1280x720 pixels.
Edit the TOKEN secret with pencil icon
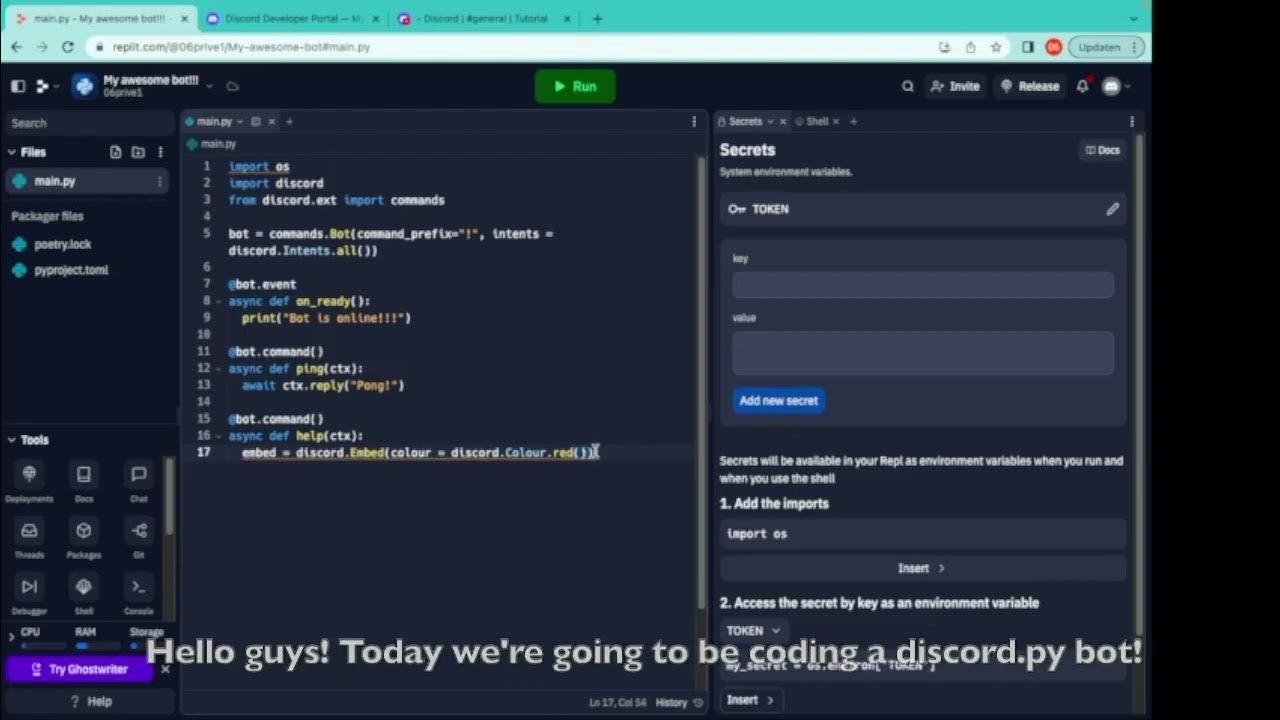click(x=1112, y=209)
